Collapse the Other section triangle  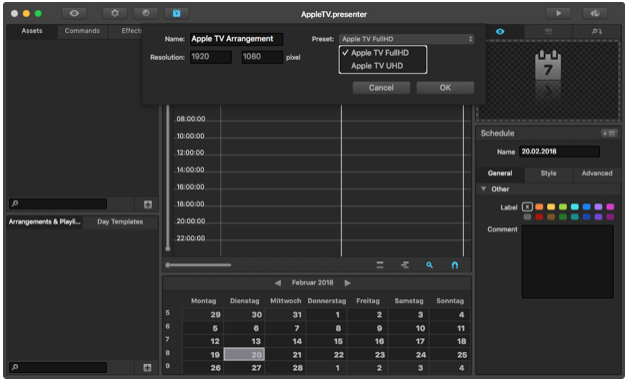(x=484, y=189)
